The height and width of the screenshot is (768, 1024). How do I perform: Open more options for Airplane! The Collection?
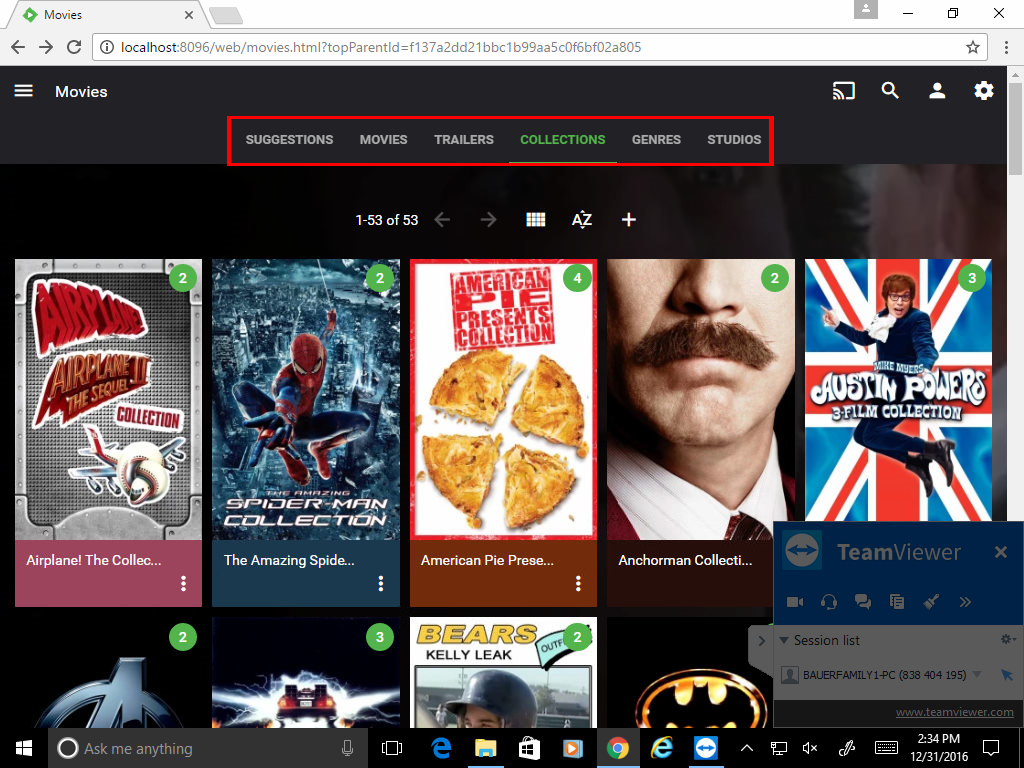point(184,583)
